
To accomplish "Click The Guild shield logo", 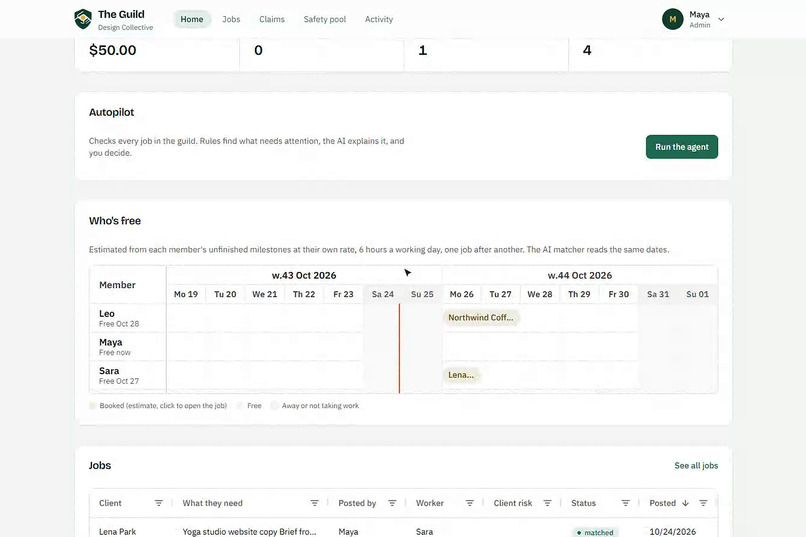I will click(83, 19).
